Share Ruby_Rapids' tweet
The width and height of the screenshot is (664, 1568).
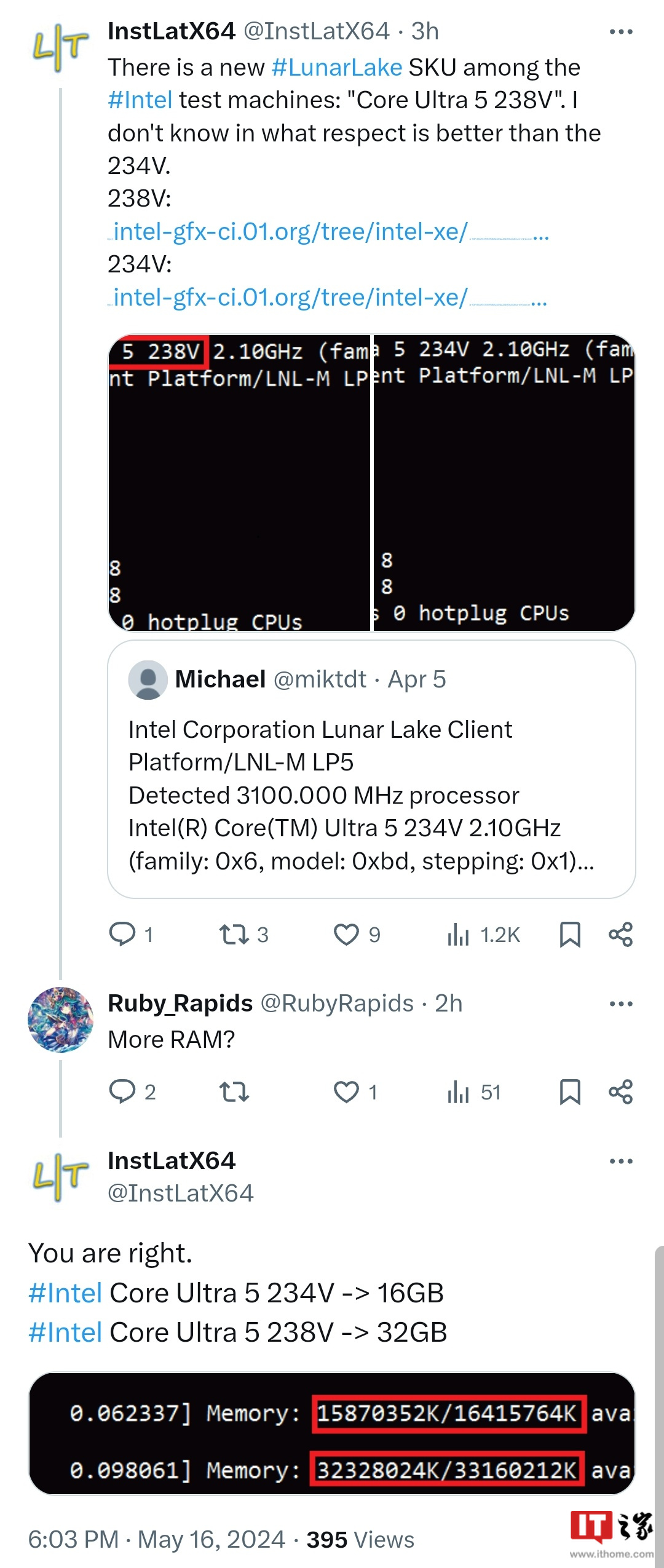620,1091
